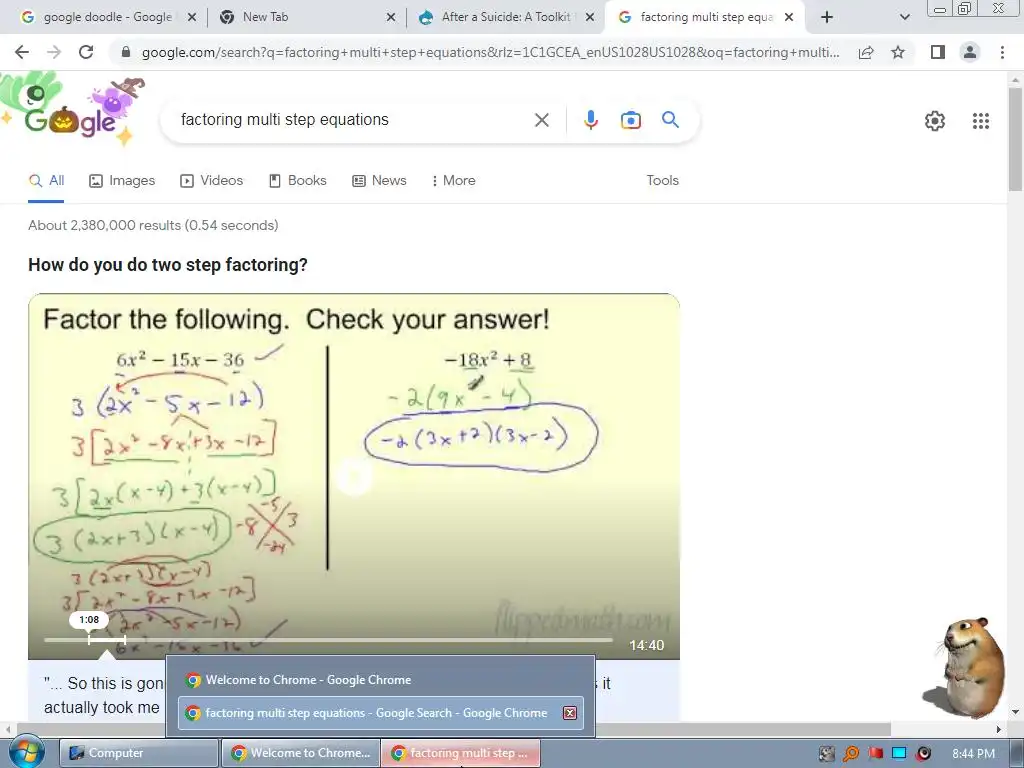Open Google quick settings gear
Screen dimensions: 1024x768
[935, 121]
